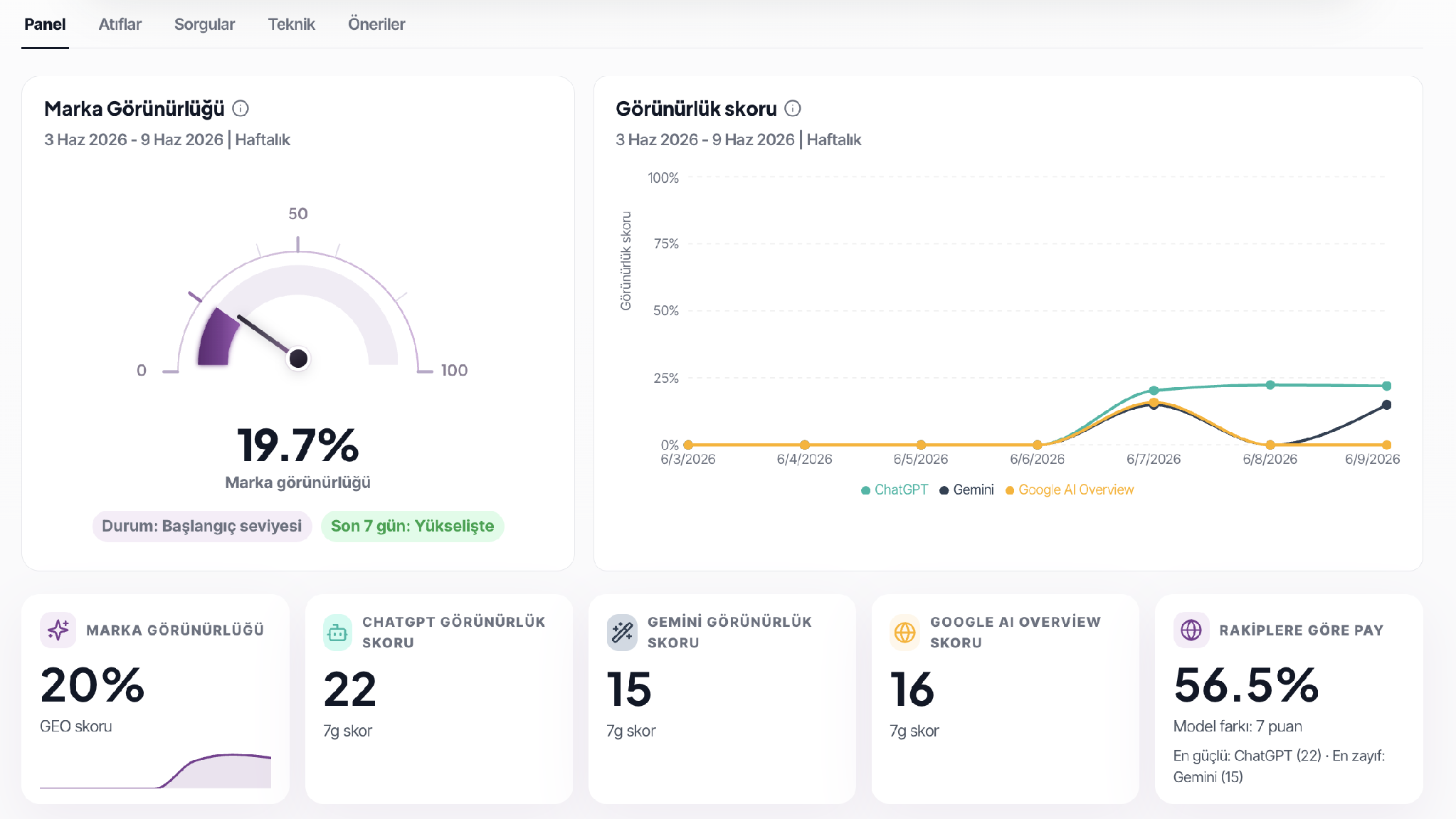Click 'Son 7 gün: Yükselişte' badge
The height and width of the screenshot is (819, 1456).
pyautogui.click(x=412, y=526)
